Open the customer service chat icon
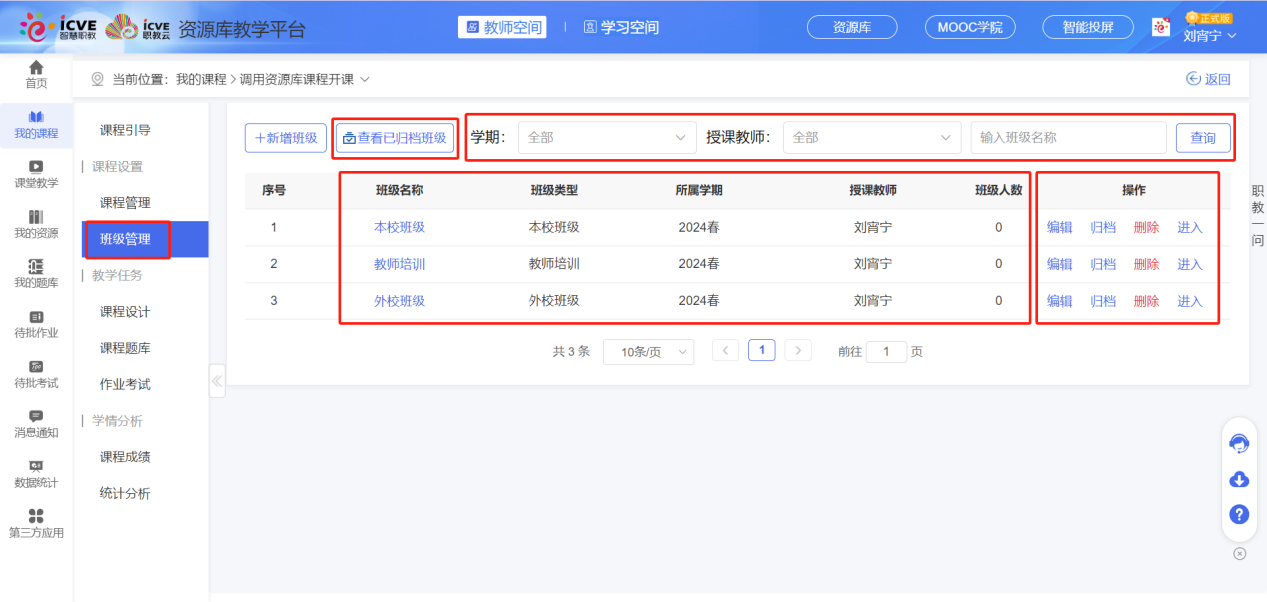The height and width of the screenshot is (602, 1267). click(x=1238, y=443)
